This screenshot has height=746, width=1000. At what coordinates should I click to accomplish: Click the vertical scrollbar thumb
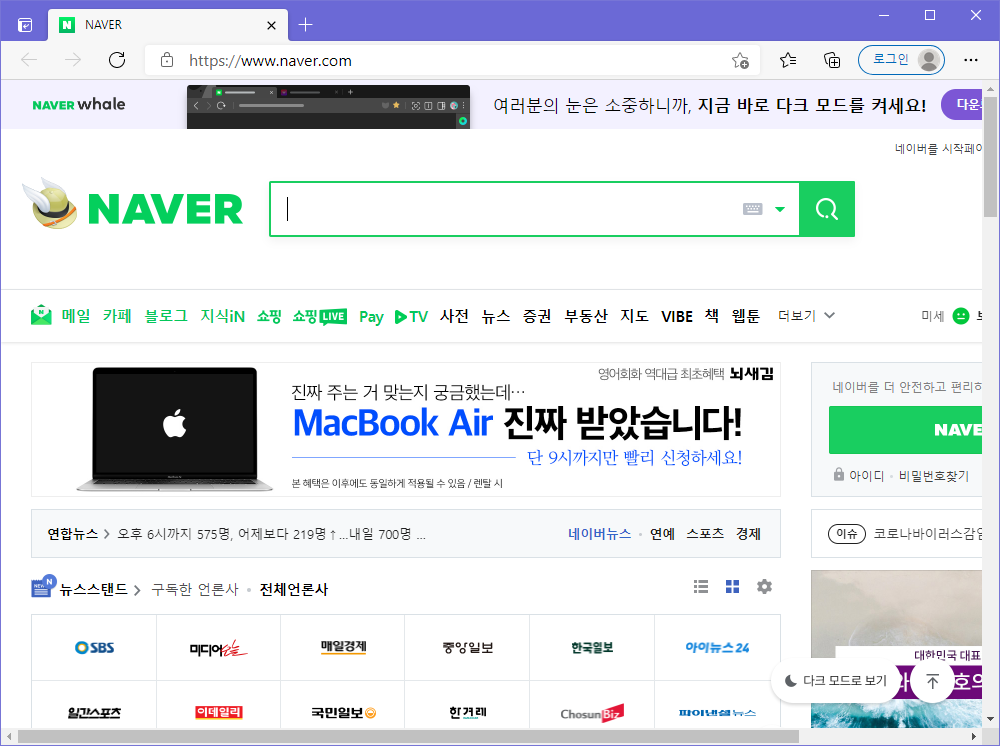pyautogui.click(x=990, y=157)
